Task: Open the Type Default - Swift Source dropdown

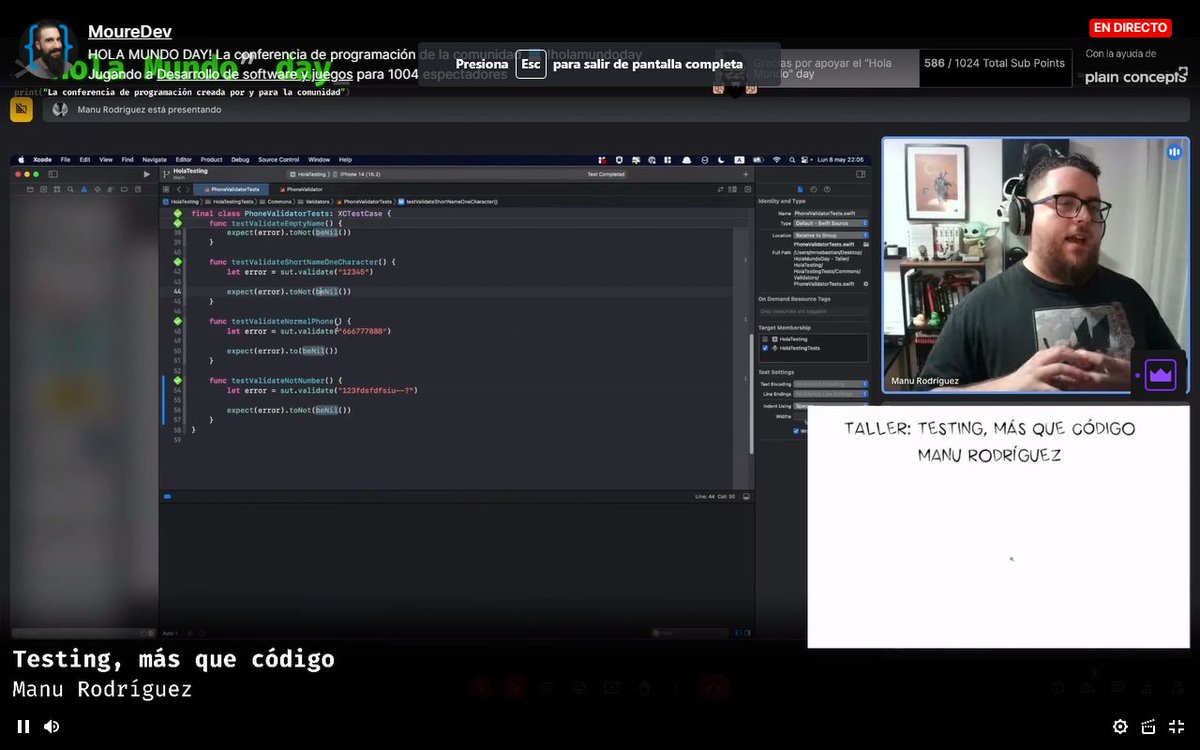Action: pos(831,223)
